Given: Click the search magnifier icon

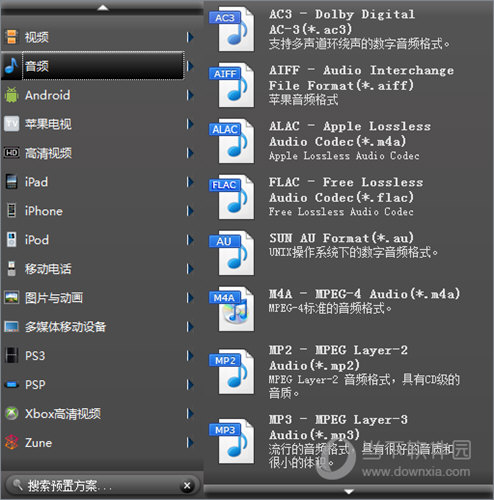Looking at the screenshot, I should [18, 484].
